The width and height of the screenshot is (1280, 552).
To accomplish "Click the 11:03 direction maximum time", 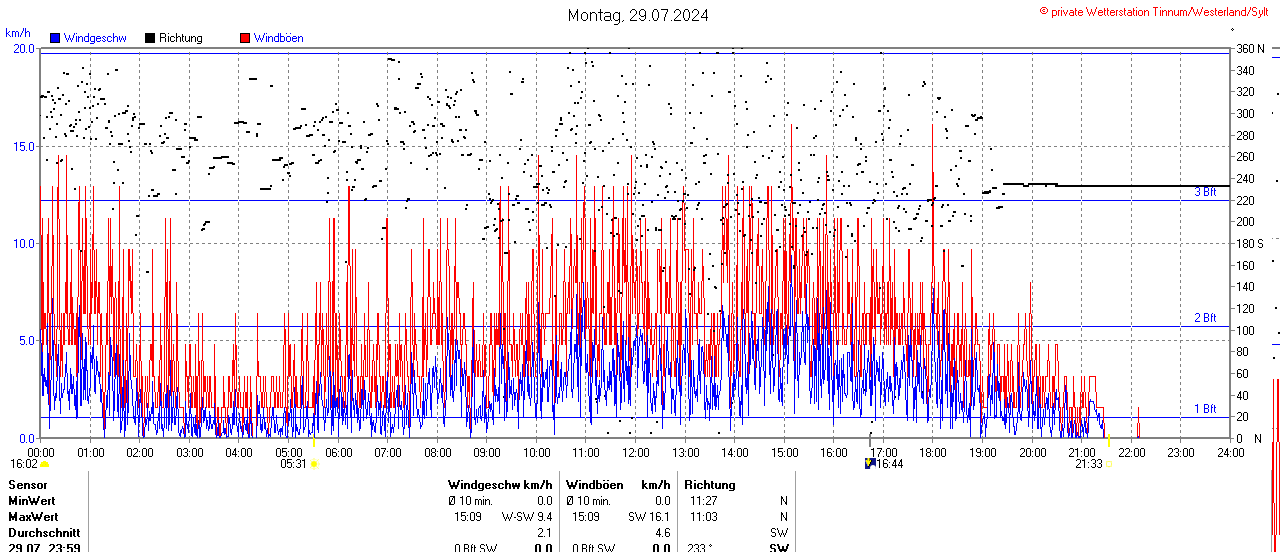I will click(x=703, y=517).
